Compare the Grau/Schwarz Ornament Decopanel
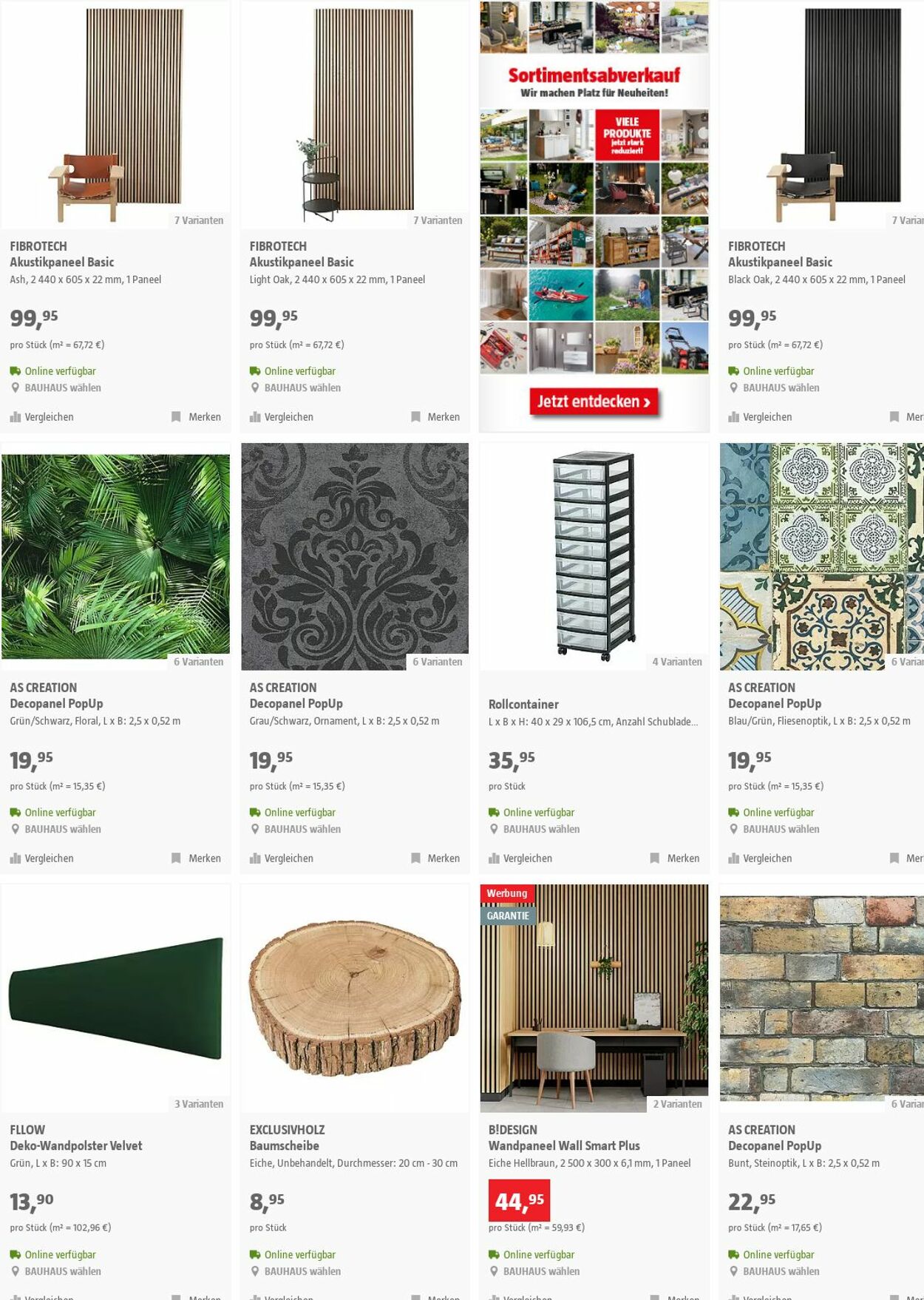Viewport: 924px width, 1300px height. click(x=282, y=859)
